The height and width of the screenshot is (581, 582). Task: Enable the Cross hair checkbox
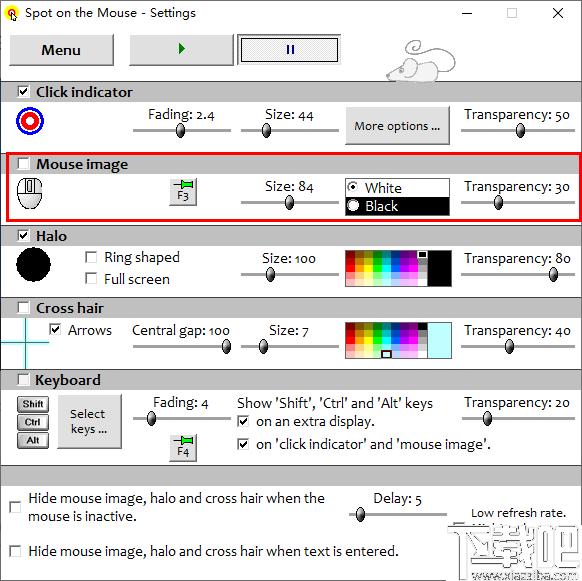click(23, 307)
